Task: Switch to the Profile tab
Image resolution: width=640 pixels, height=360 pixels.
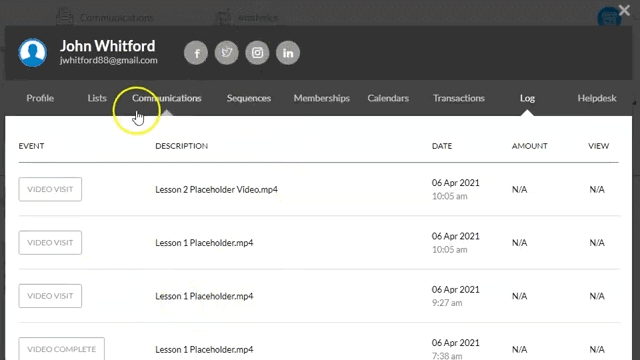Action: click(40, 98)
